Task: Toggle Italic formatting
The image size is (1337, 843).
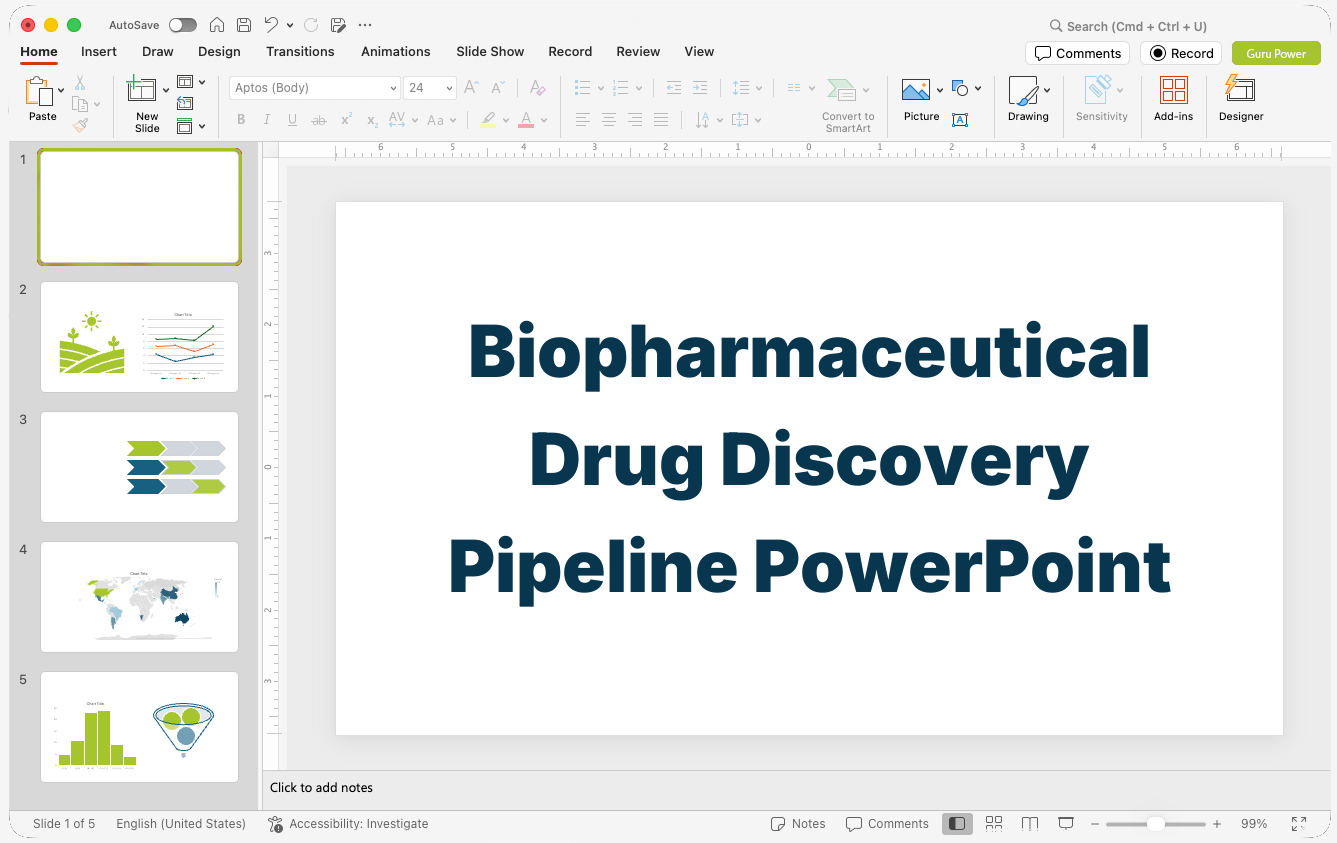Action: click(x=266, y=120)
